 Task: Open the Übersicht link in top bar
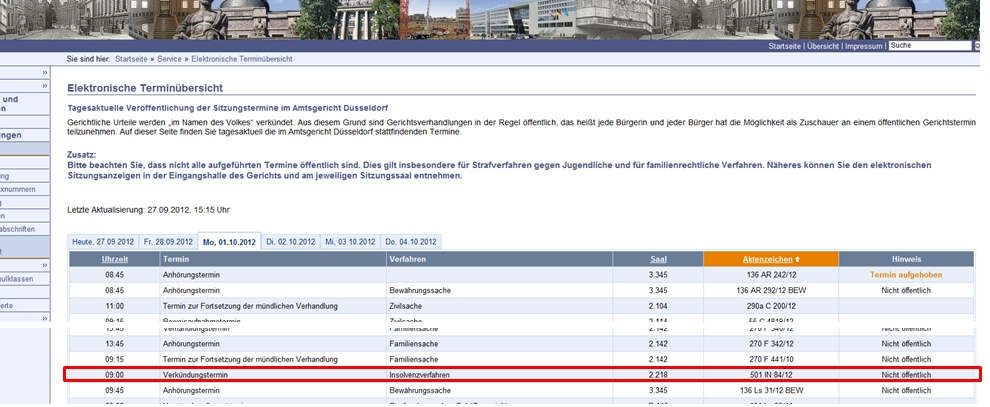(823, 46)
